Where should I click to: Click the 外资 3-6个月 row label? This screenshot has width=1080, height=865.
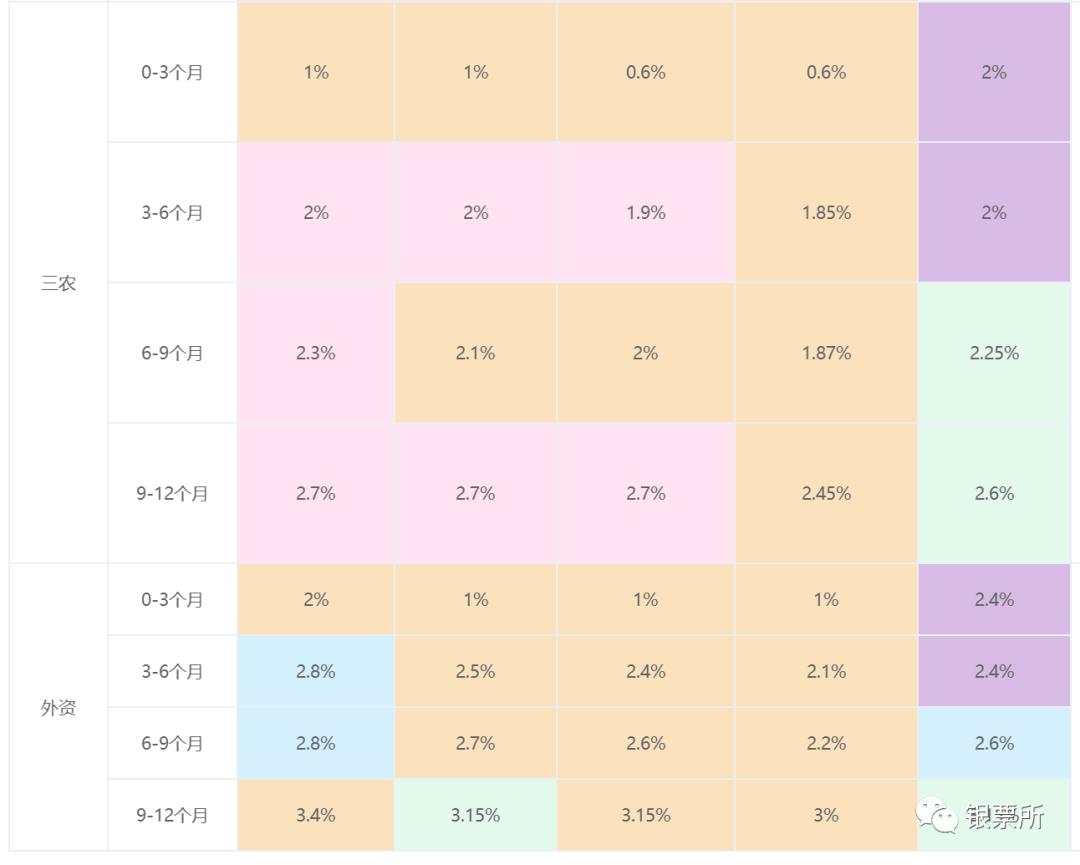coord(172,671)
